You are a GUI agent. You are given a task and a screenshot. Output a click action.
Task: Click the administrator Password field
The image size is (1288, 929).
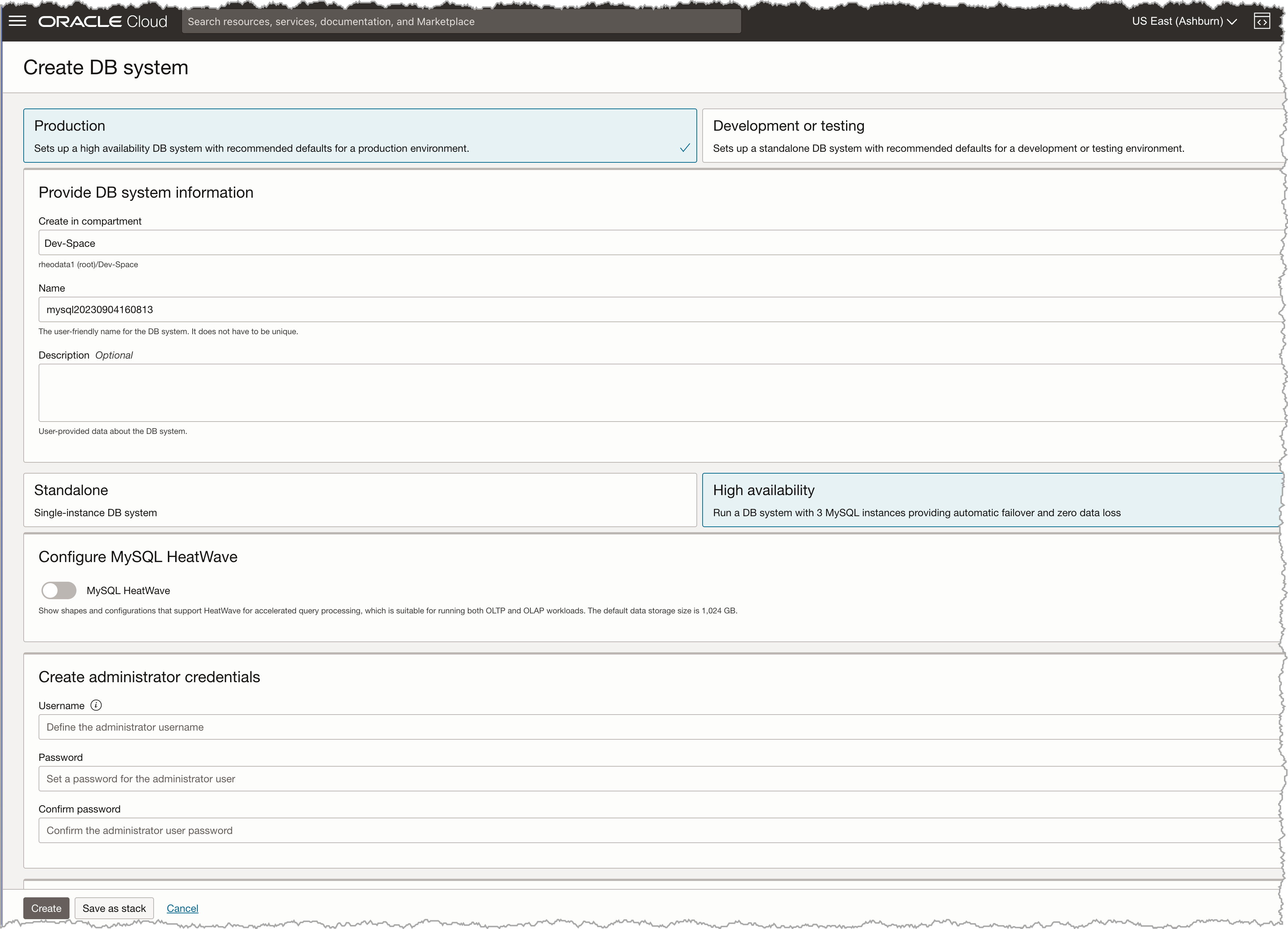point(659,779)
